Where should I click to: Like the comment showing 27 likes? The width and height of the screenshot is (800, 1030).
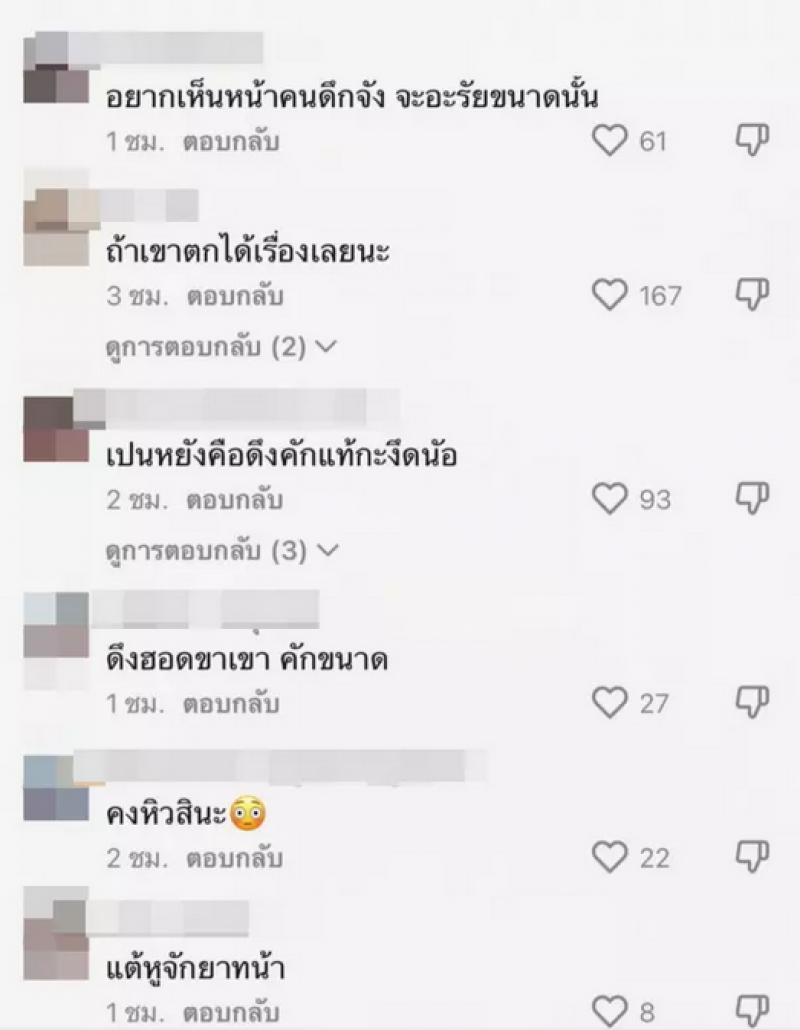tap(610, 703)
